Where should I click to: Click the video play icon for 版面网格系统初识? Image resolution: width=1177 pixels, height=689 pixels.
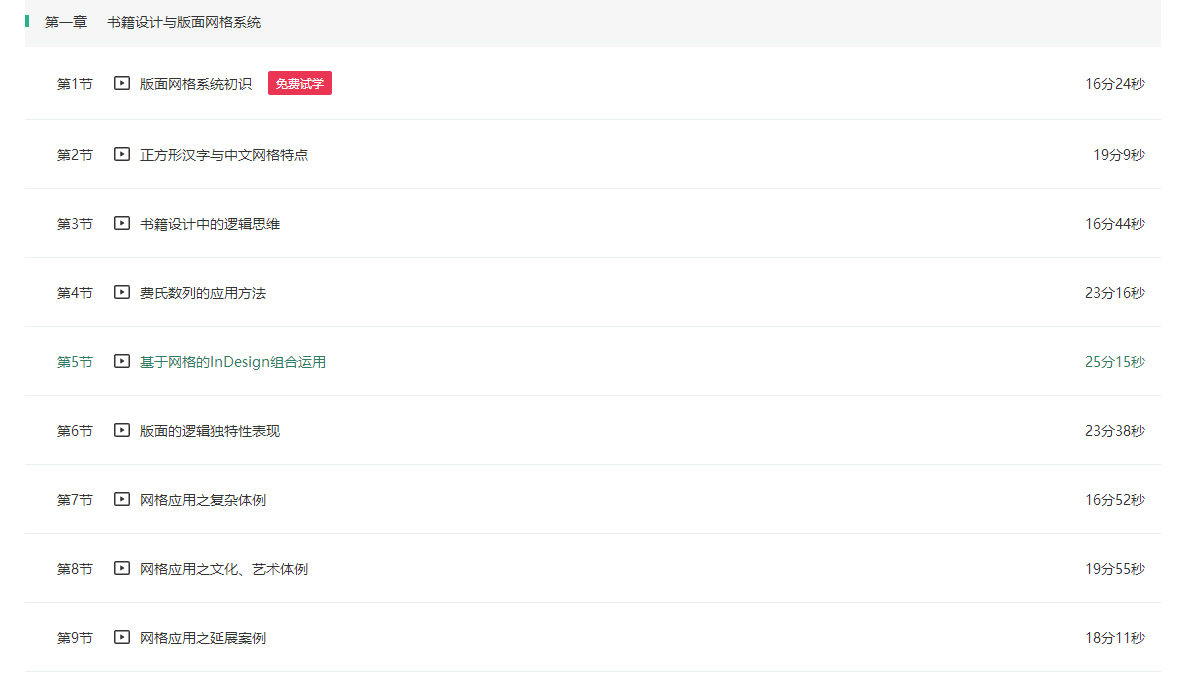coord(122,84)
